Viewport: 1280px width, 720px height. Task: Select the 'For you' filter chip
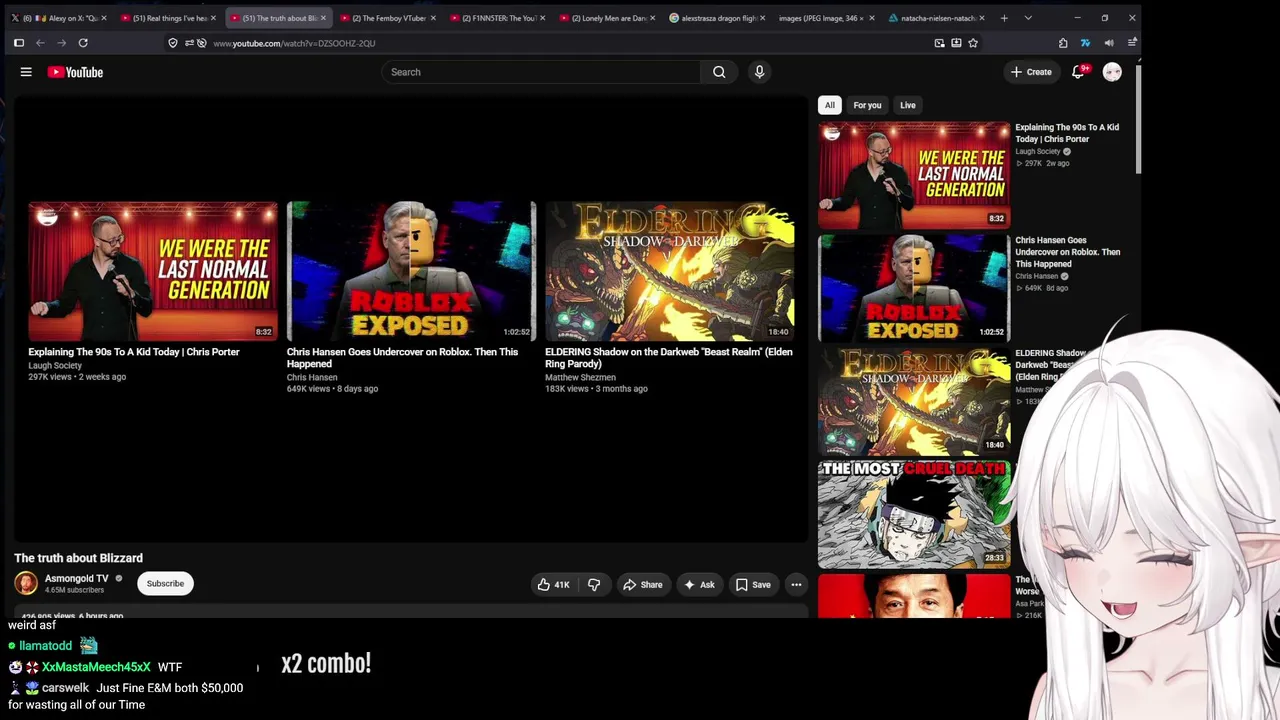pyautogui.click(x=867, y=105)
